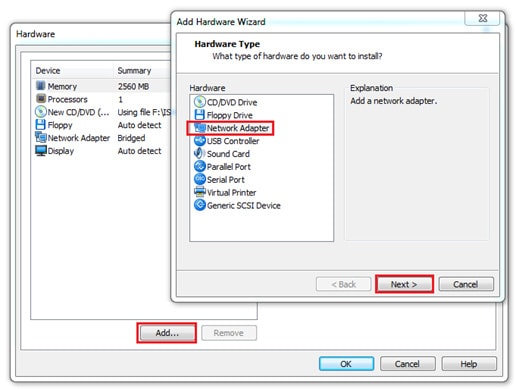Click the Using file F:\IS summary value

[144, 112]
